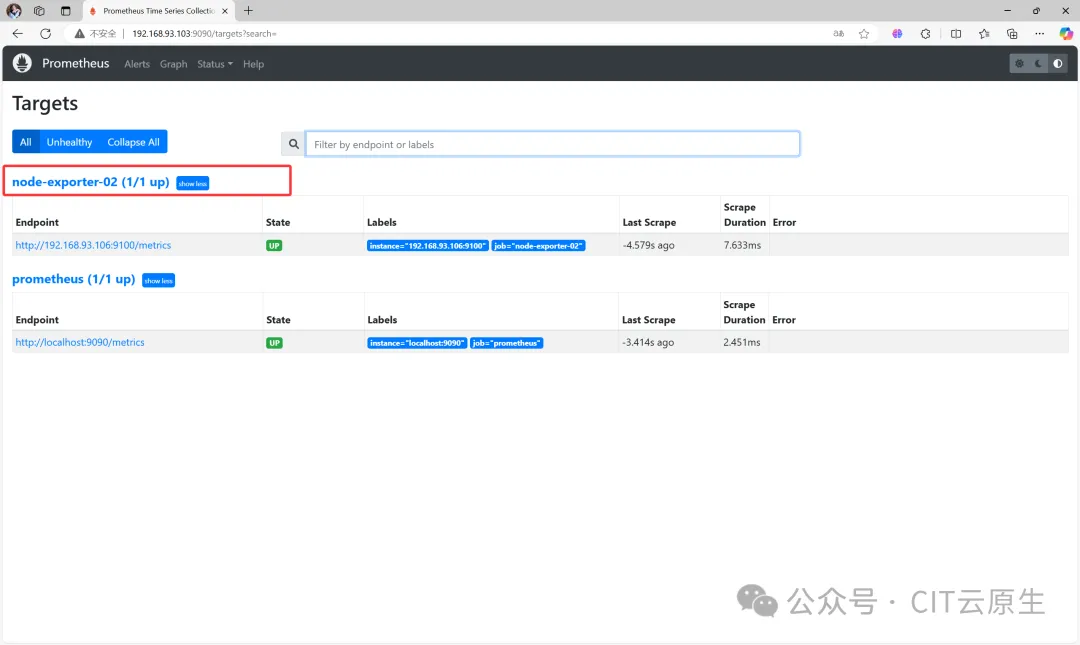Open the Copilot sidebar icon
The width and height of the screenshot is (1080, 645).
tap(1066, 33)
